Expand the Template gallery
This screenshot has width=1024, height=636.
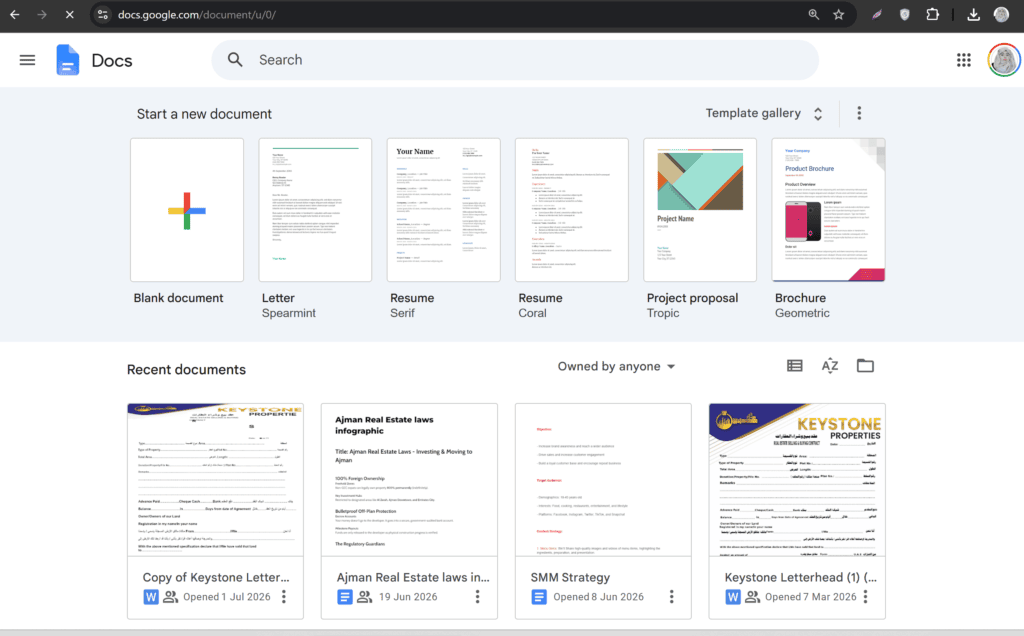point(763,113)
